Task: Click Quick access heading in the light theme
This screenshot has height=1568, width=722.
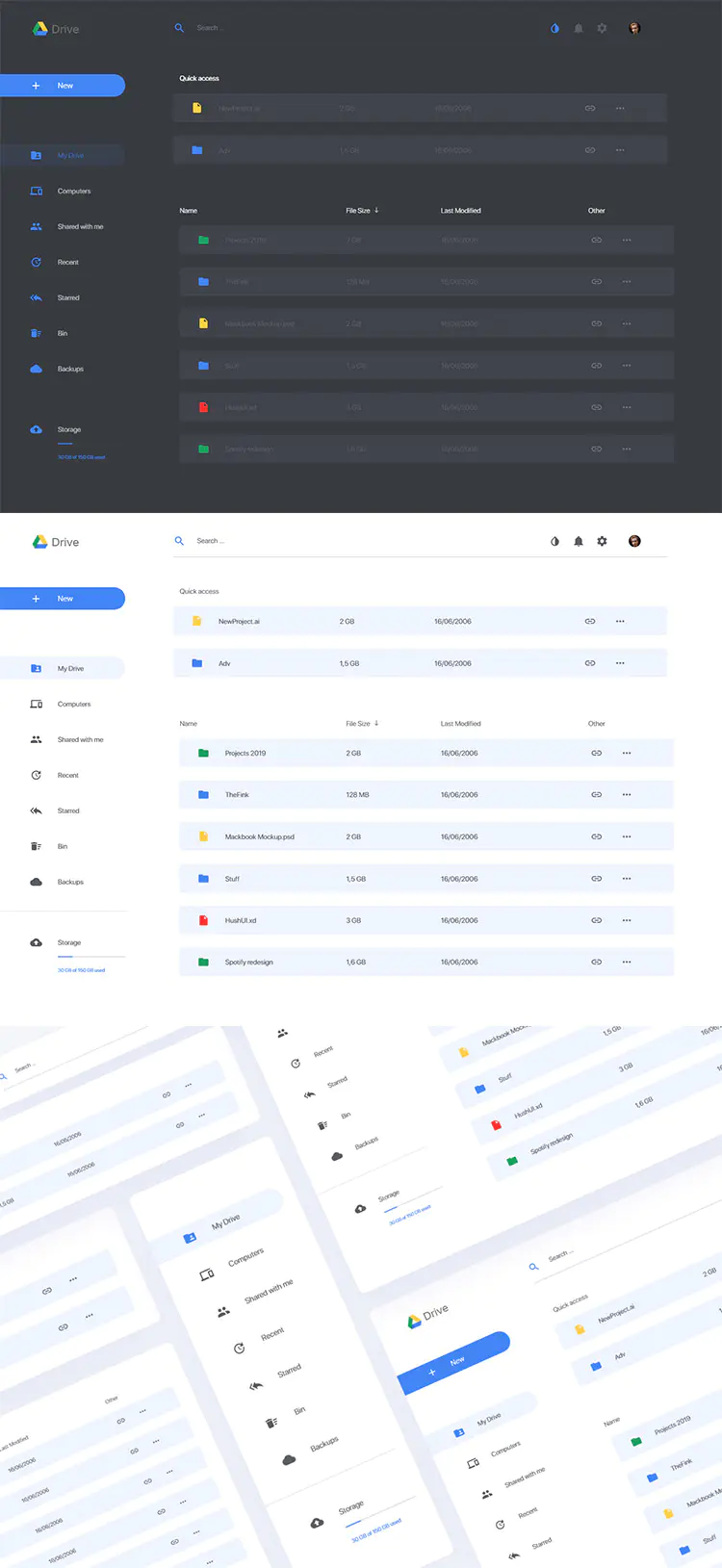Action: click(199, 591)
